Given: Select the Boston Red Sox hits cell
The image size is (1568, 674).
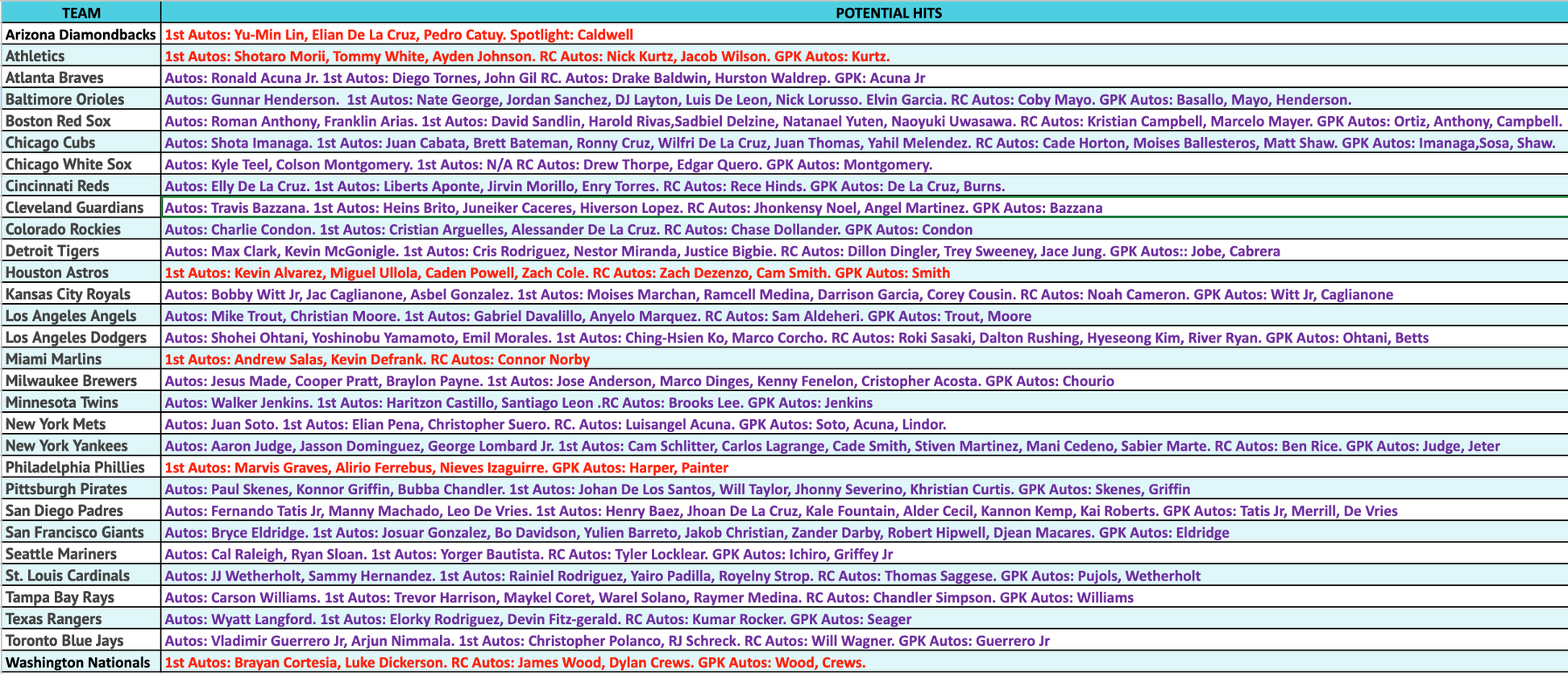Looking at the screenshot, I should pos(863,122).
